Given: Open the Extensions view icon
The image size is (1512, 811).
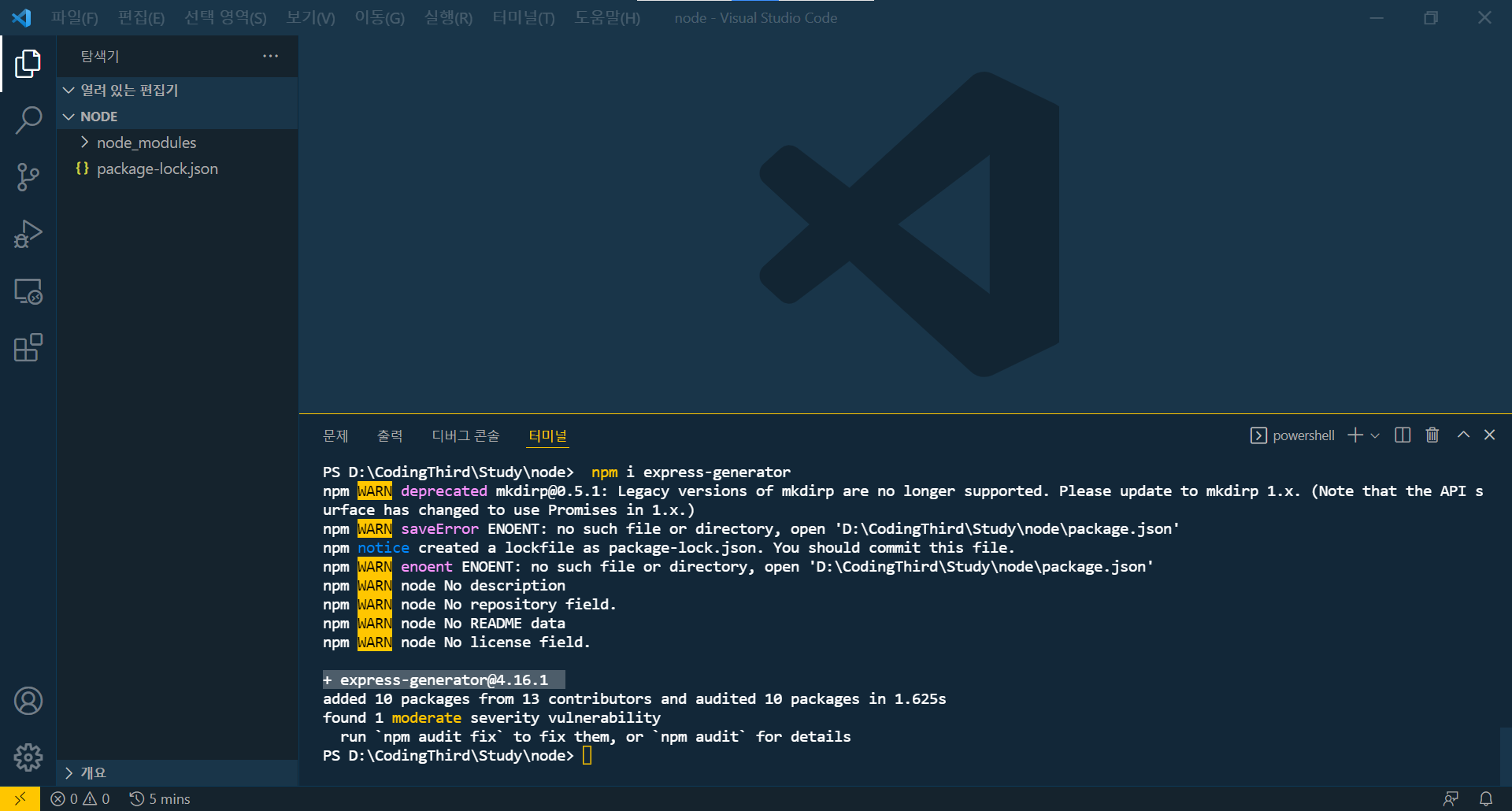Looking at the screenshot, I should [28, 348].
